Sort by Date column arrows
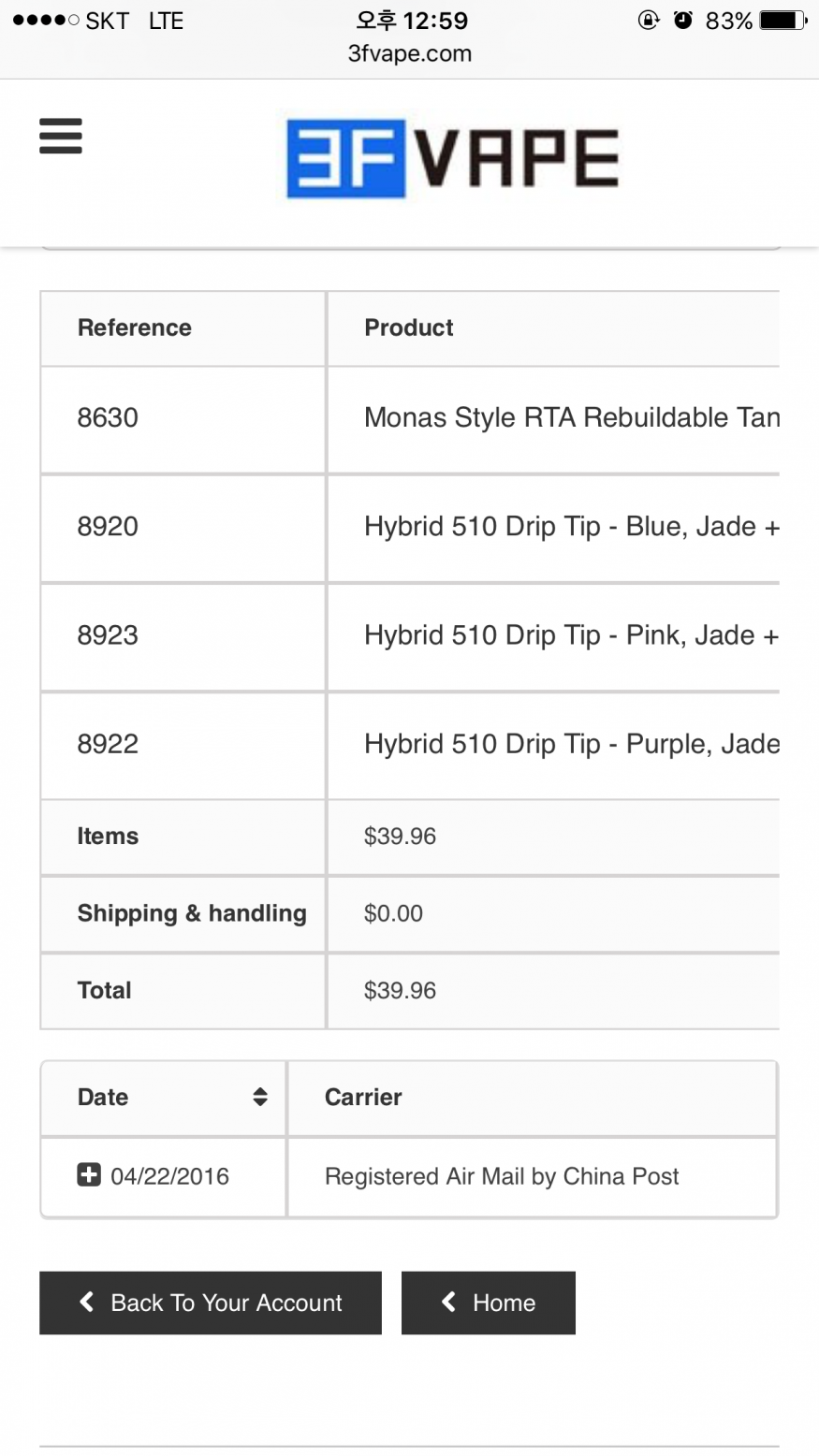This screenshot has width=819, height=1456. click(x=260, y=1097)
